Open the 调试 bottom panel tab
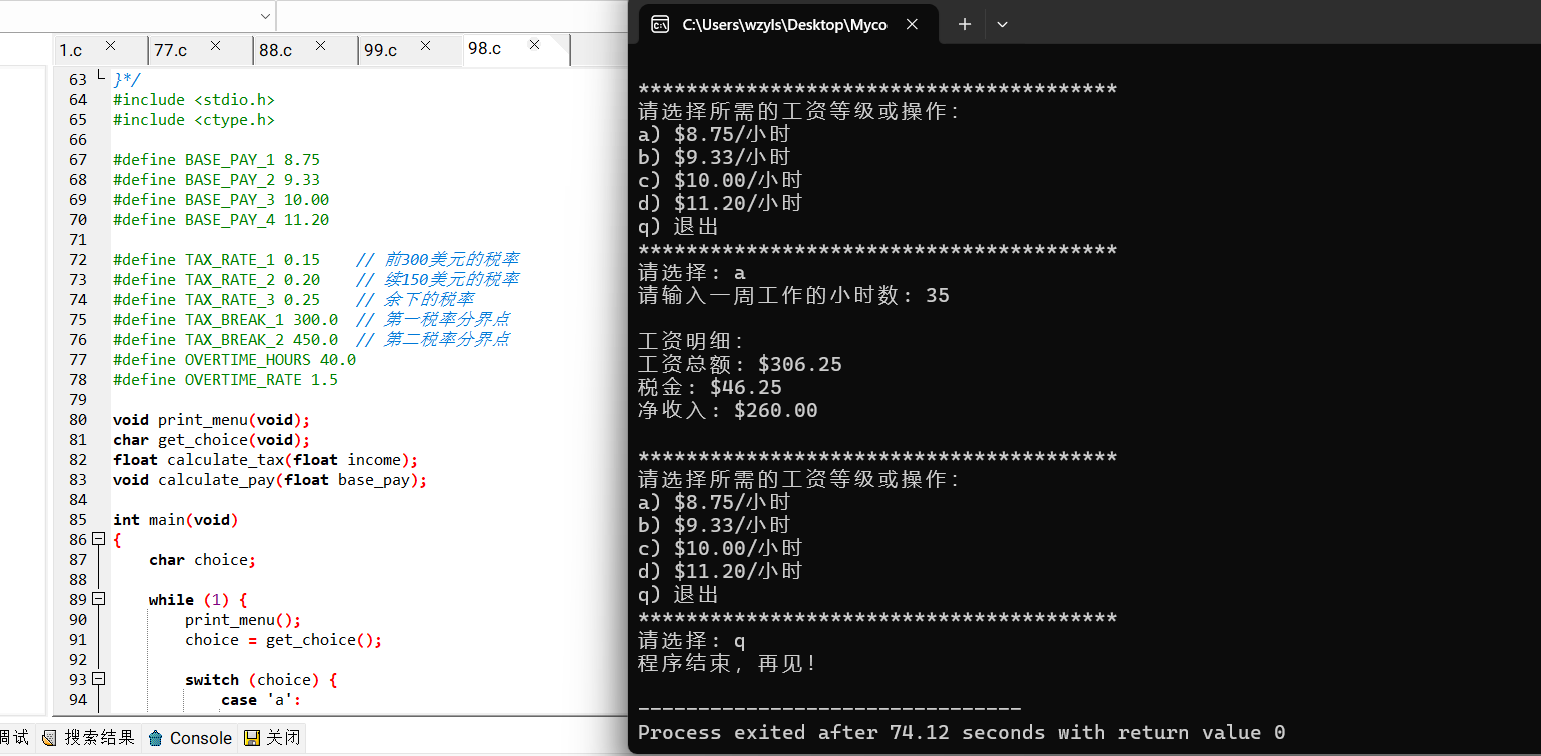The width and height of the screenshot is (1541, 756). point(15,738)
